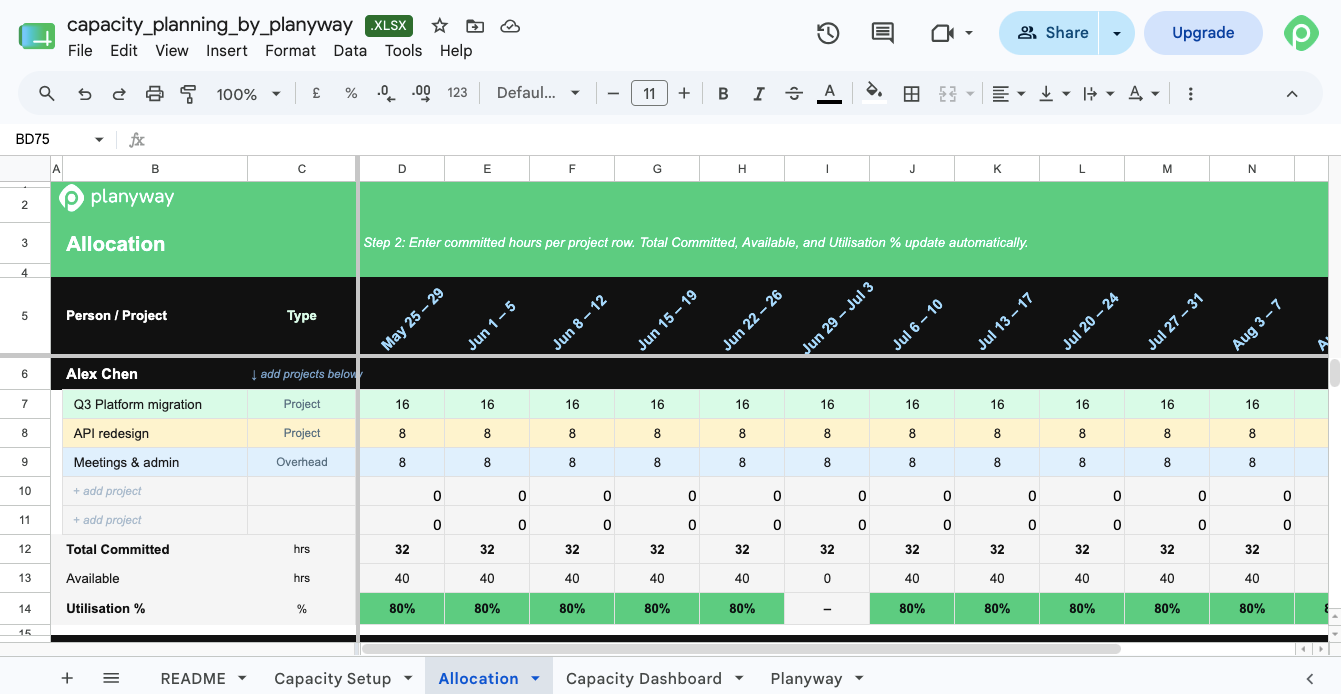Click the font size input field

649,93
